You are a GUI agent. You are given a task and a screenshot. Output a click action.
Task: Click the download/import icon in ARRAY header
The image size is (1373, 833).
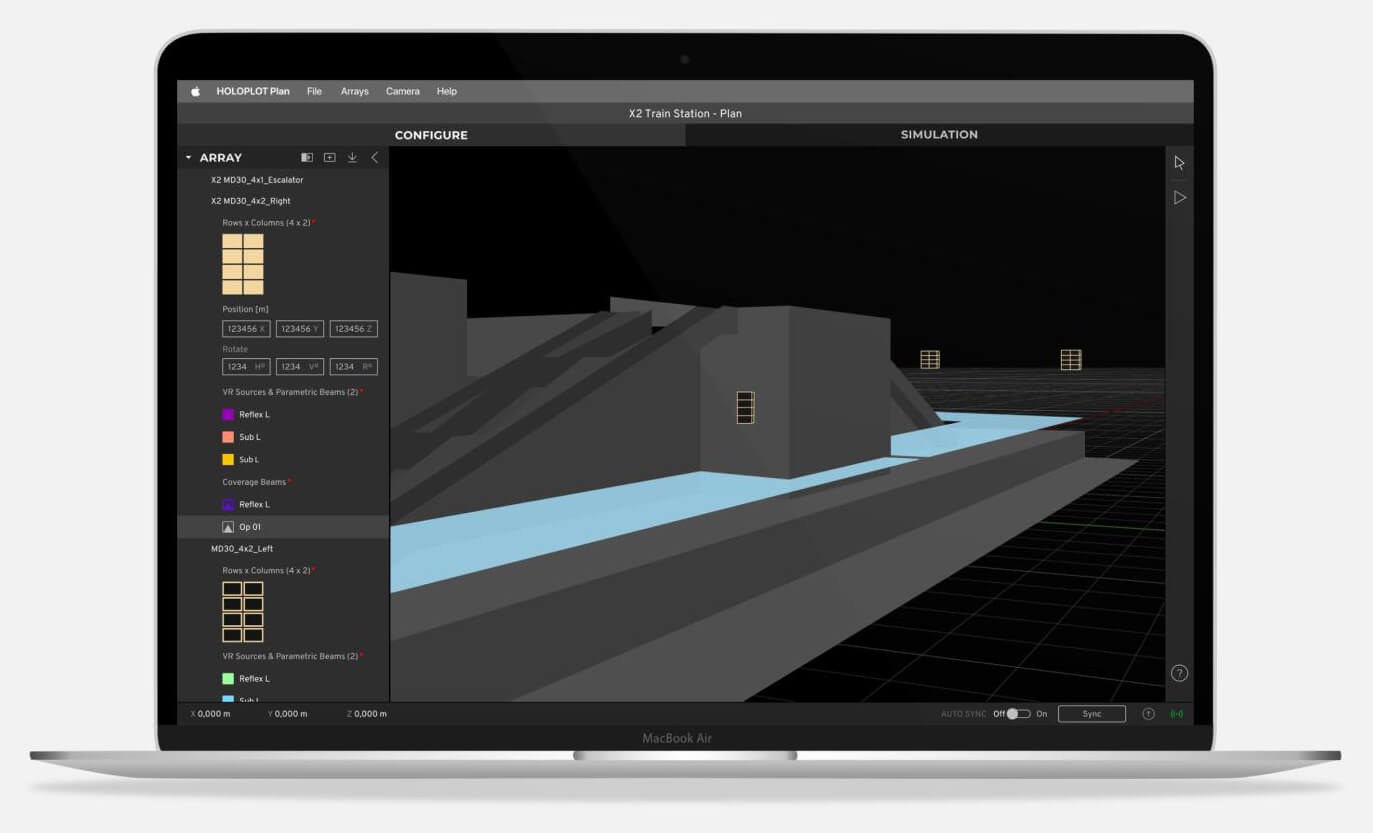coord(352,158)
